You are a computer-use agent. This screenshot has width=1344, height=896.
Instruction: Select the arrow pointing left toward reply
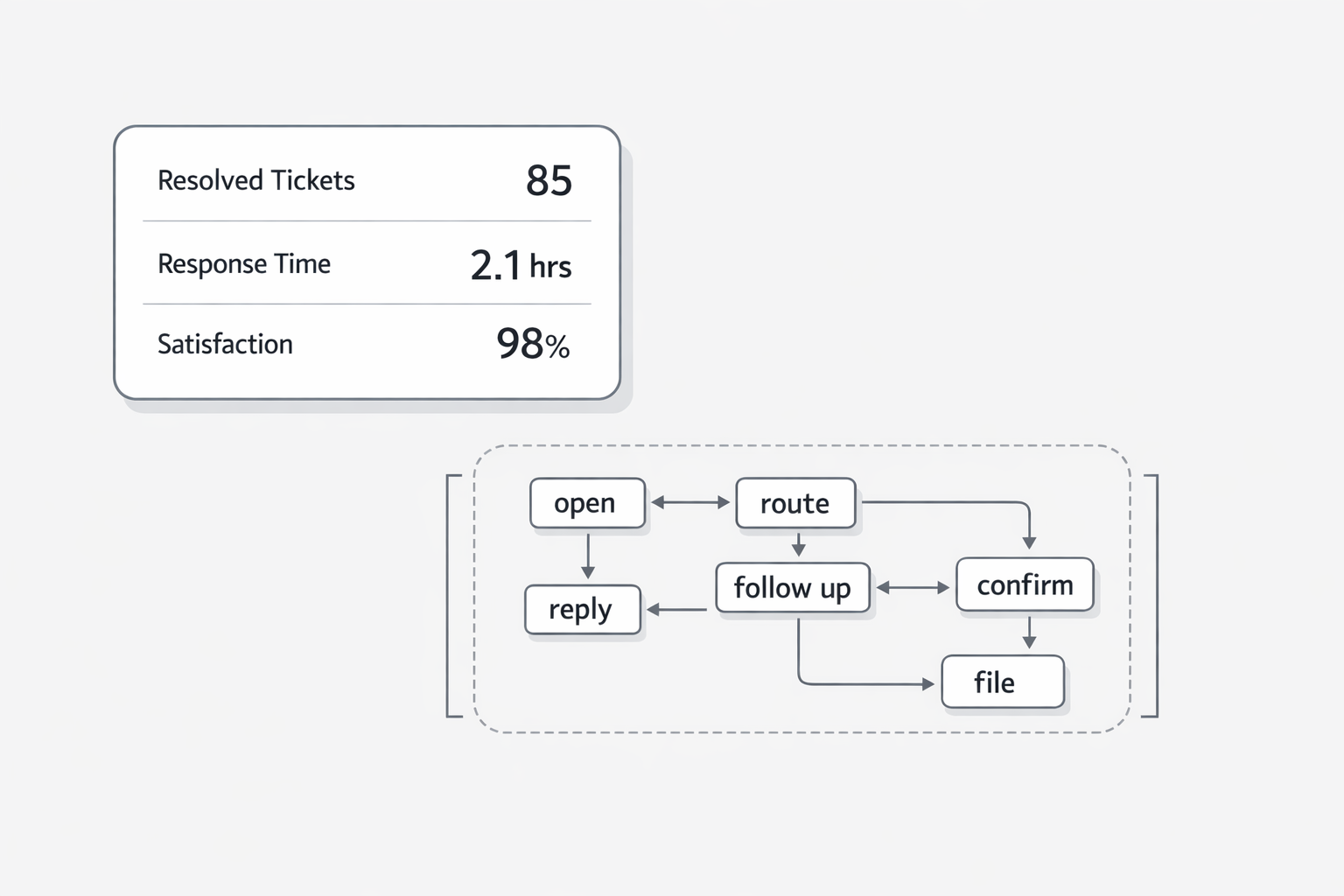676,609
